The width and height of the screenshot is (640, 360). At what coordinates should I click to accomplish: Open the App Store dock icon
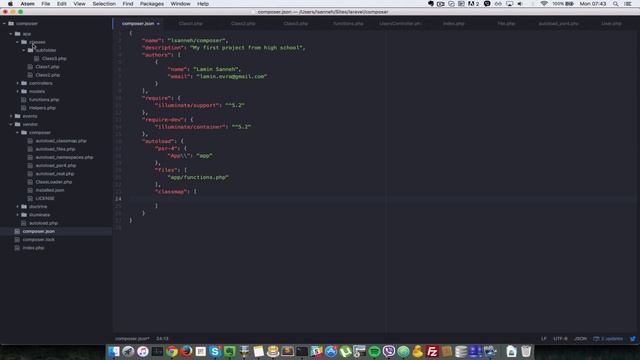331,351
